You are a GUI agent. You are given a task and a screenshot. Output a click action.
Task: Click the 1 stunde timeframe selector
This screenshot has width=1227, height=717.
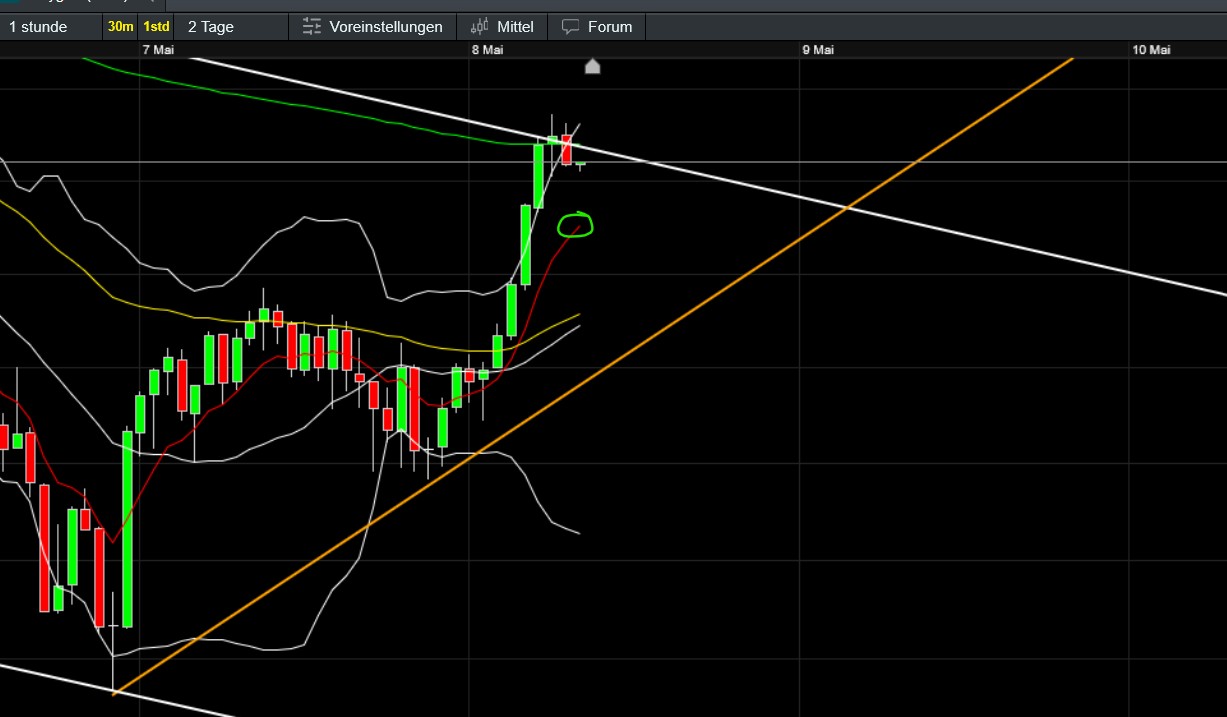pyautogui.click(x=40, y=26)
